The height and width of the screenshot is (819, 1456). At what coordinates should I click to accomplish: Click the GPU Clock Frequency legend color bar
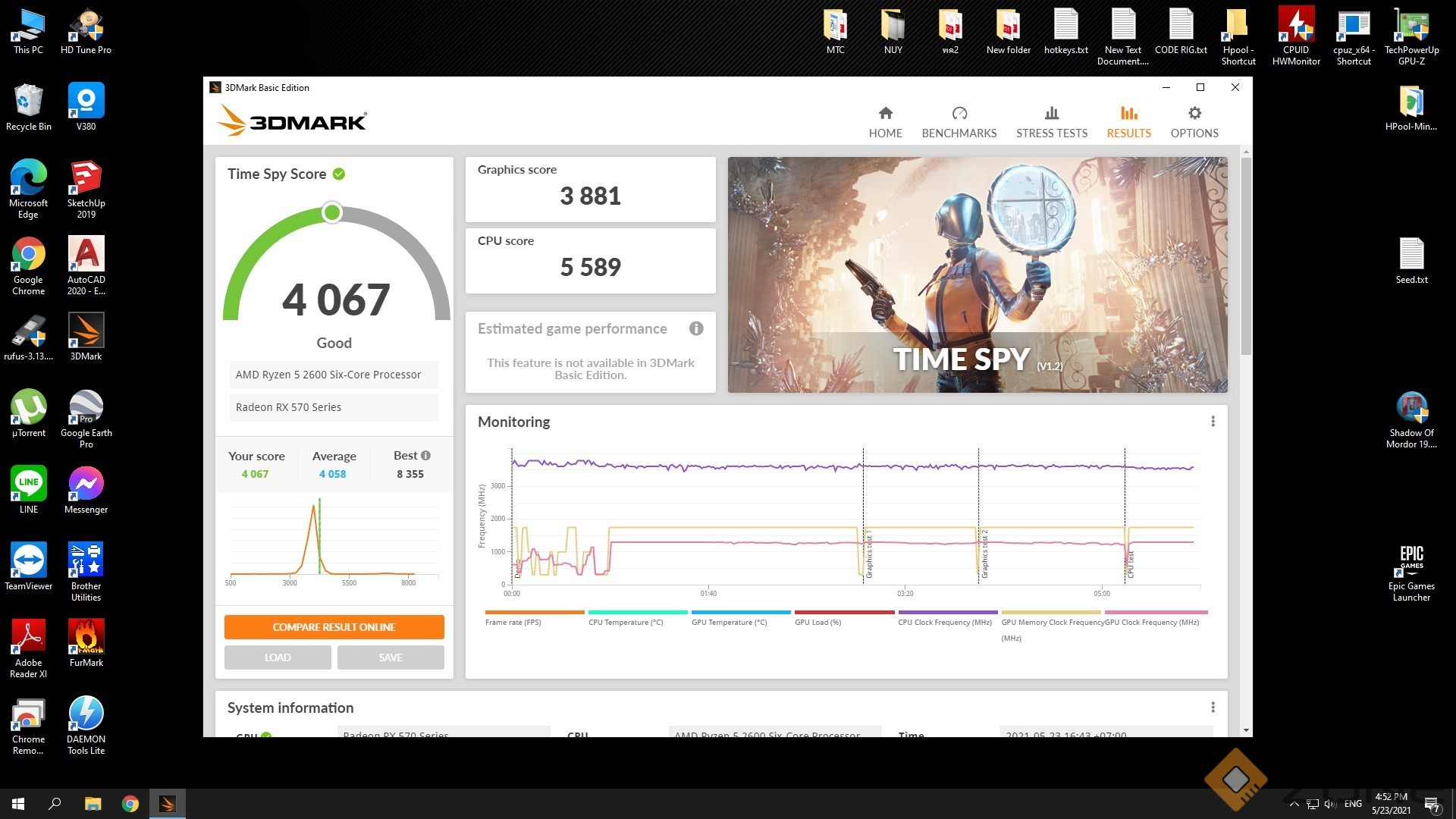pyautogui.click(x=1156, y=612)
